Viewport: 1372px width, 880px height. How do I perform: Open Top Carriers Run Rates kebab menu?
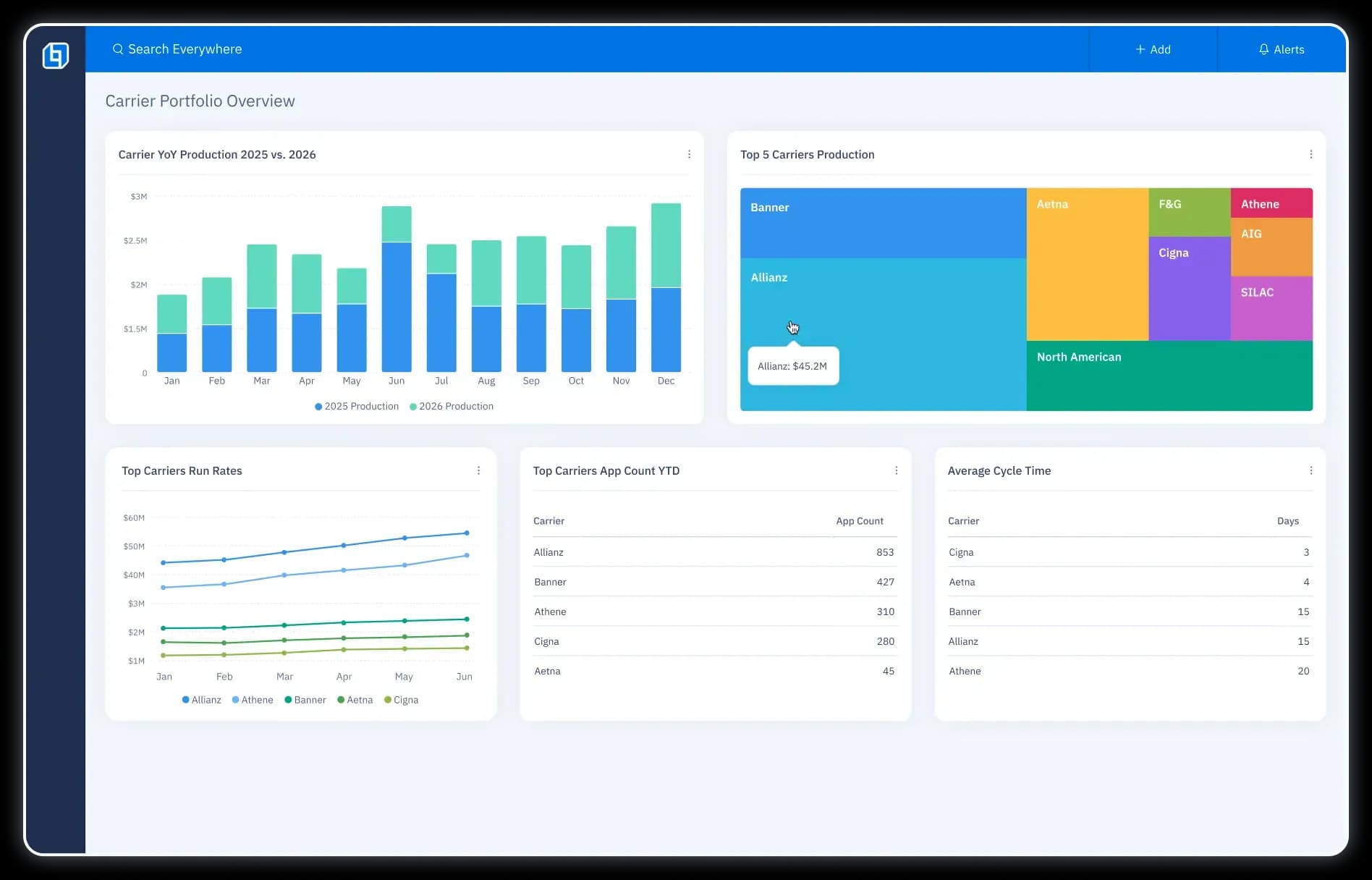tap(478, 470)
